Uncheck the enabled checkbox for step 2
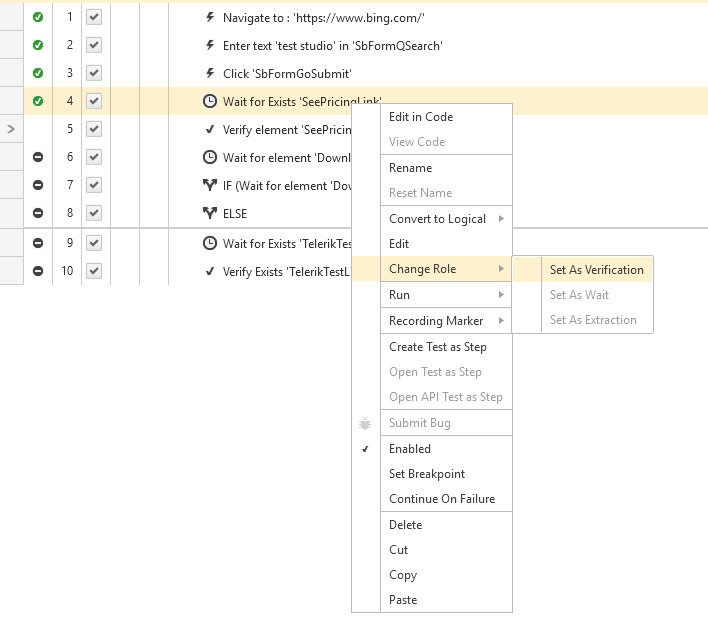The width and height of the screenshot is (708, 640). [x=93, y=45]
